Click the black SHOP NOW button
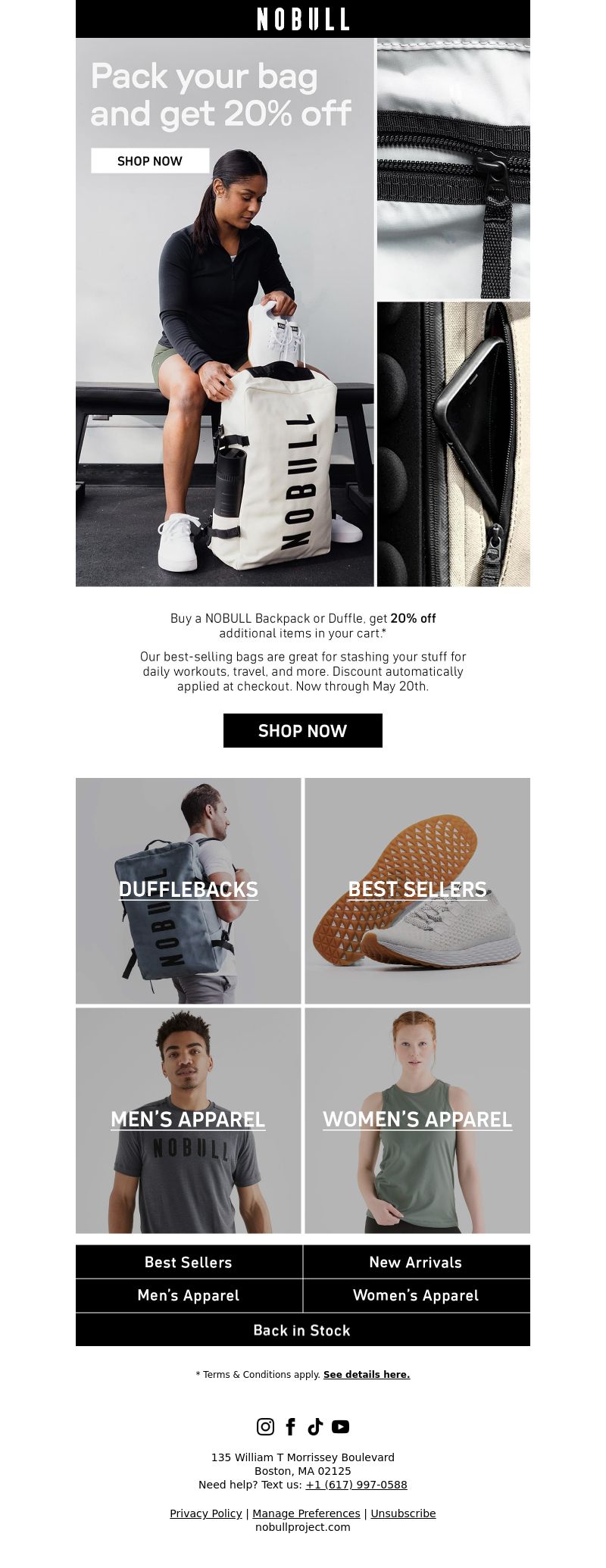Screen dimensions: 606x1568 coord(303,730)
